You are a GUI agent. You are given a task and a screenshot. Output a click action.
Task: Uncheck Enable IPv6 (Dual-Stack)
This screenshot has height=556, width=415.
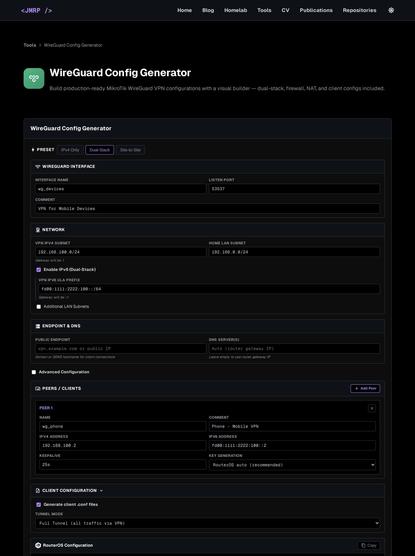pyautogui.click(x=39, y=270)
